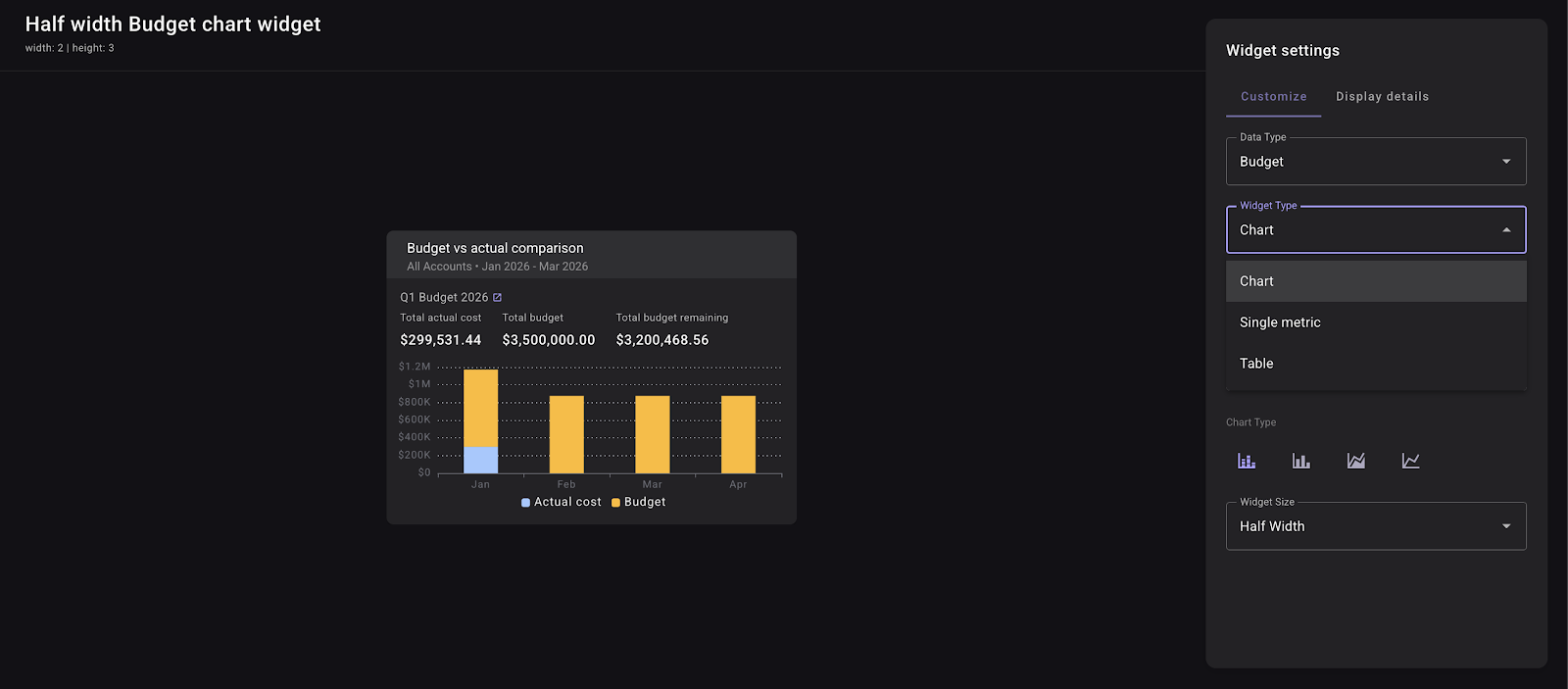Screen dimensions: 1568x689
Task: Click All Accounts Jan 2026 - Mar 2026 subtitle
Action: 498,267
